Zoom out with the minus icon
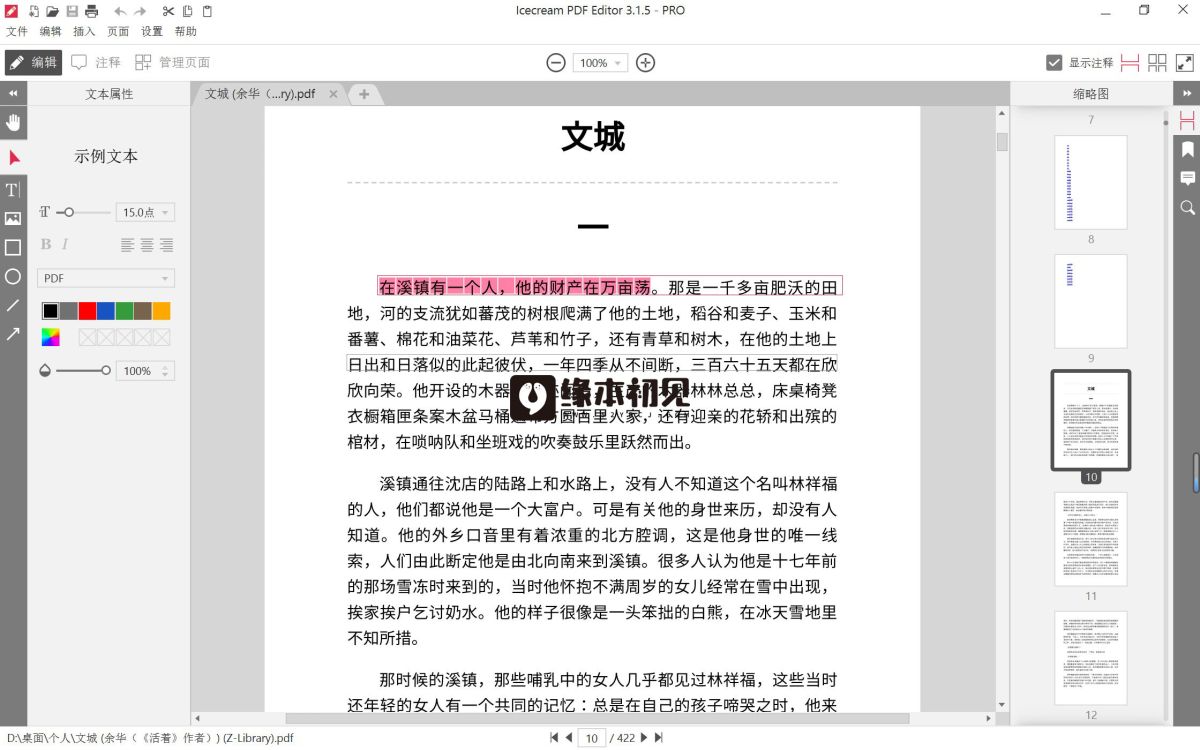Screen dimensions: 1200x750 [556, 63]
